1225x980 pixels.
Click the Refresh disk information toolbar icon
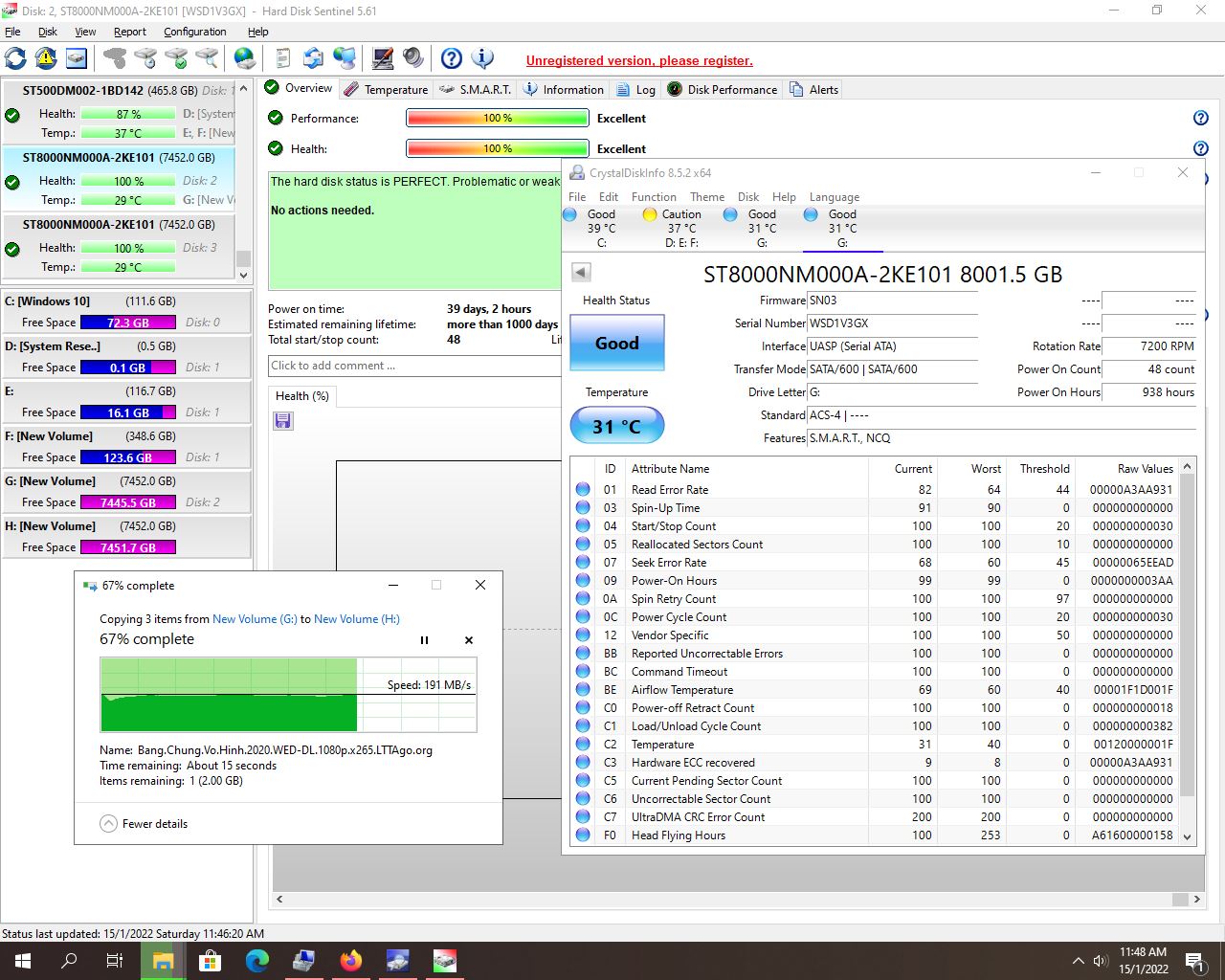coord(15,58)
